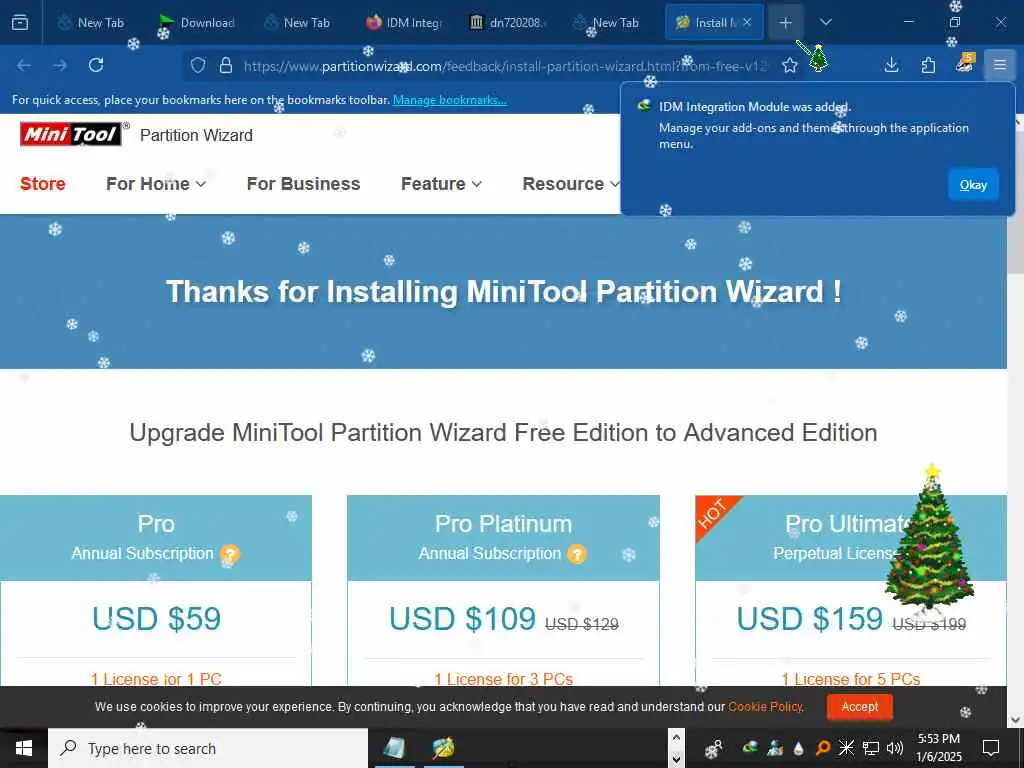Open the Store menu item
This screenshot has width=1024, height=768.
click(42, 184)
